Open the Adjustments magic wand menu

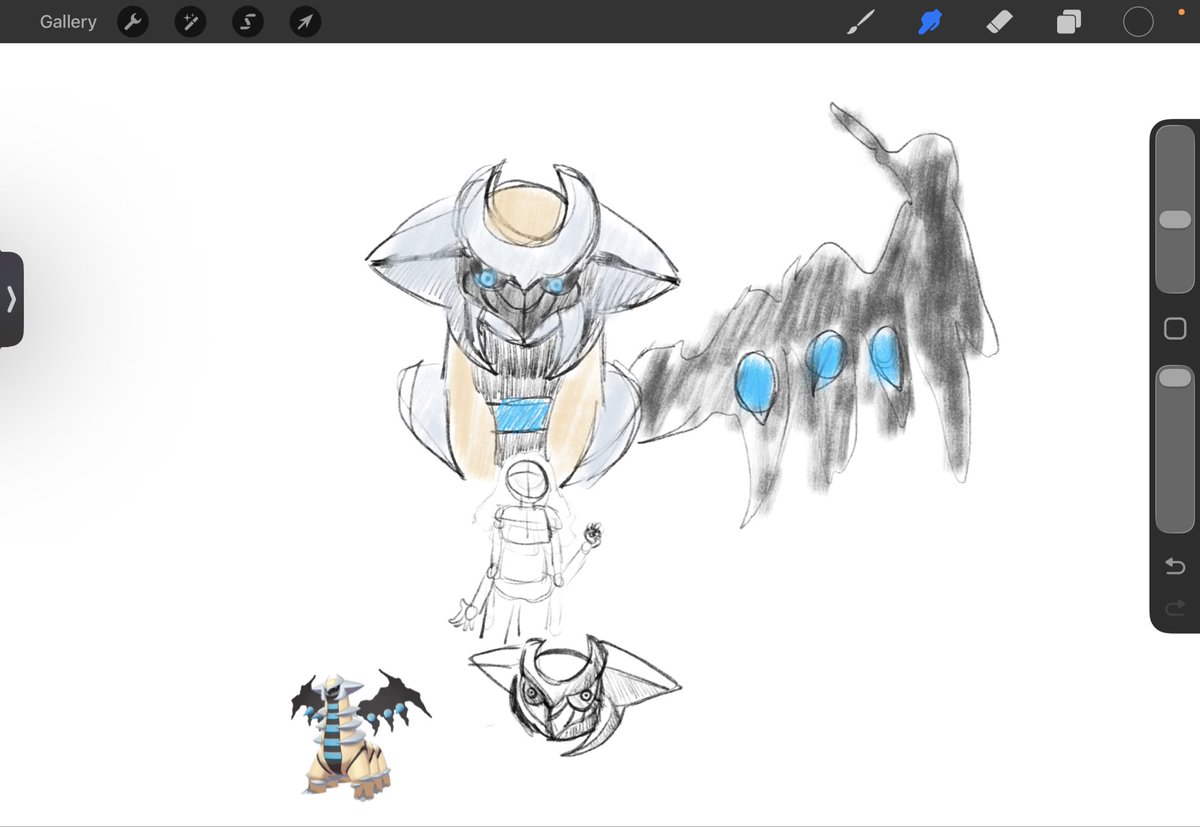click(190, 22)
